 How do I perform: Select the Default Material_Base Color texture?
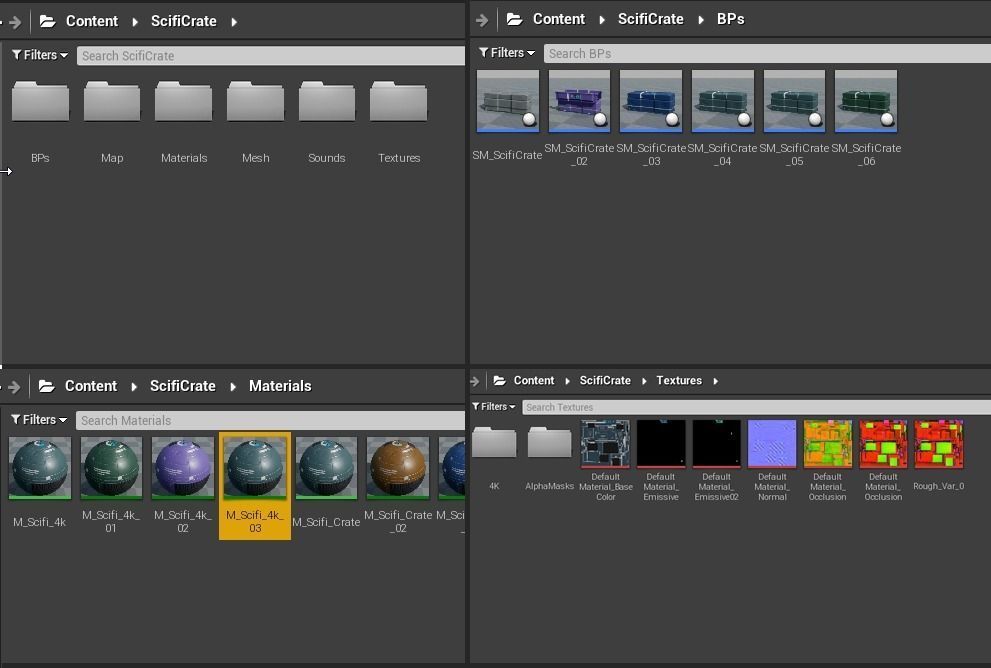coord(605,444)
